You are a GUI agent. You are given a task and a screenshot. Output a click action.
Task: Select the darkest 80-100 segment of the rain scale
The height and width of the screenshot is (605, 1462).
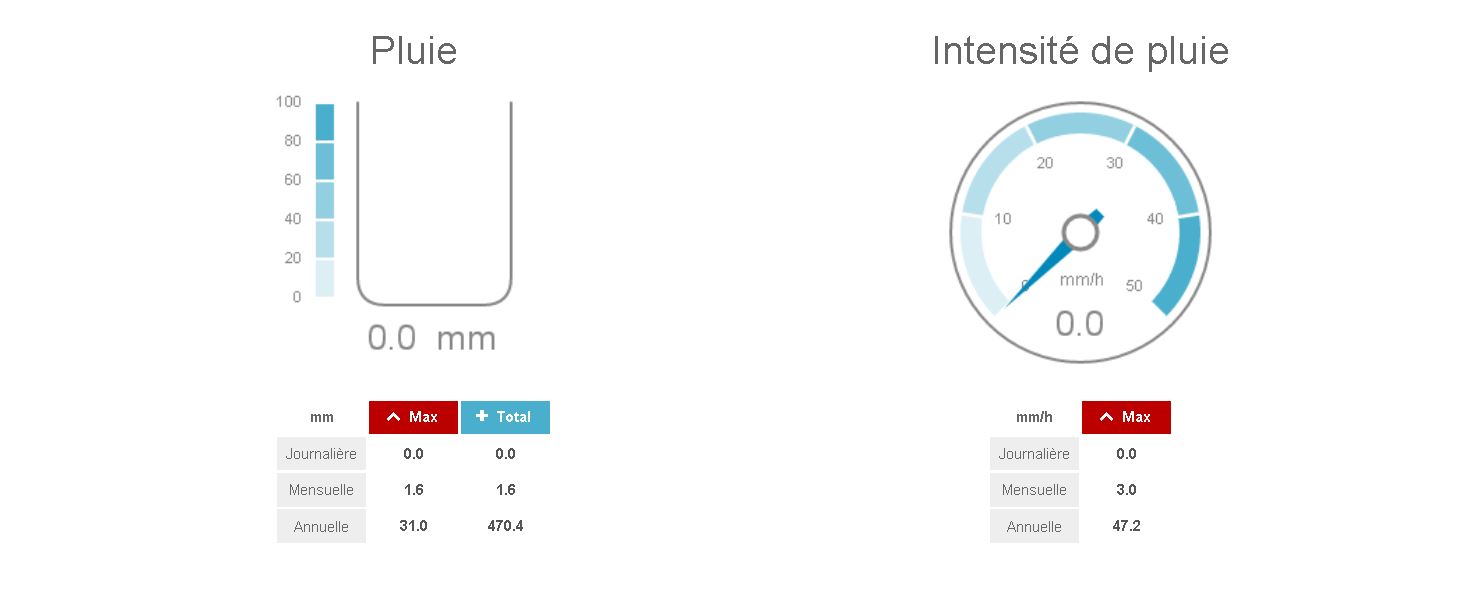pos(325,122)
